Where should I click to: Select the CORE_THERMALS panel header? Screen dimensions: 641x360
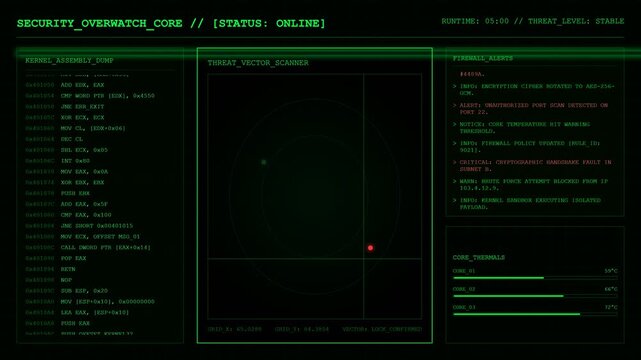tap(479, 257)
